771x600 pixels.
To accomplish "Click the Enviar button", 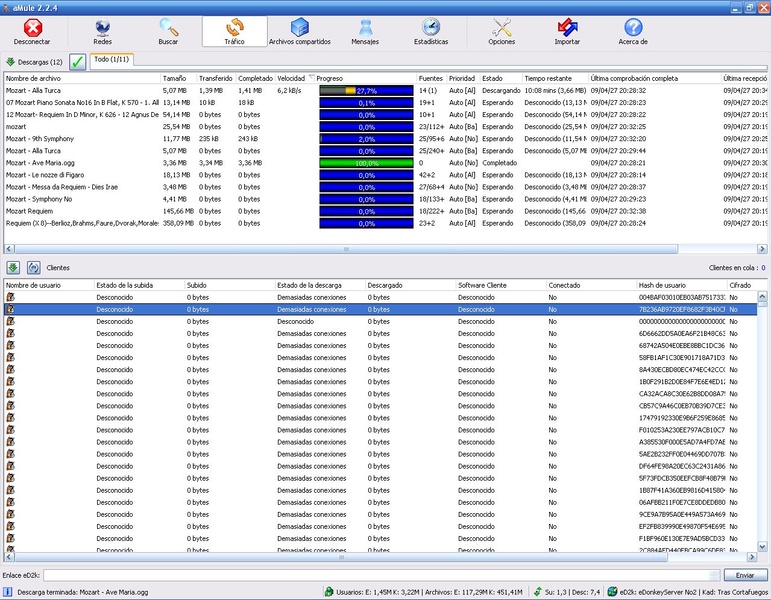I will pos(744,575).
